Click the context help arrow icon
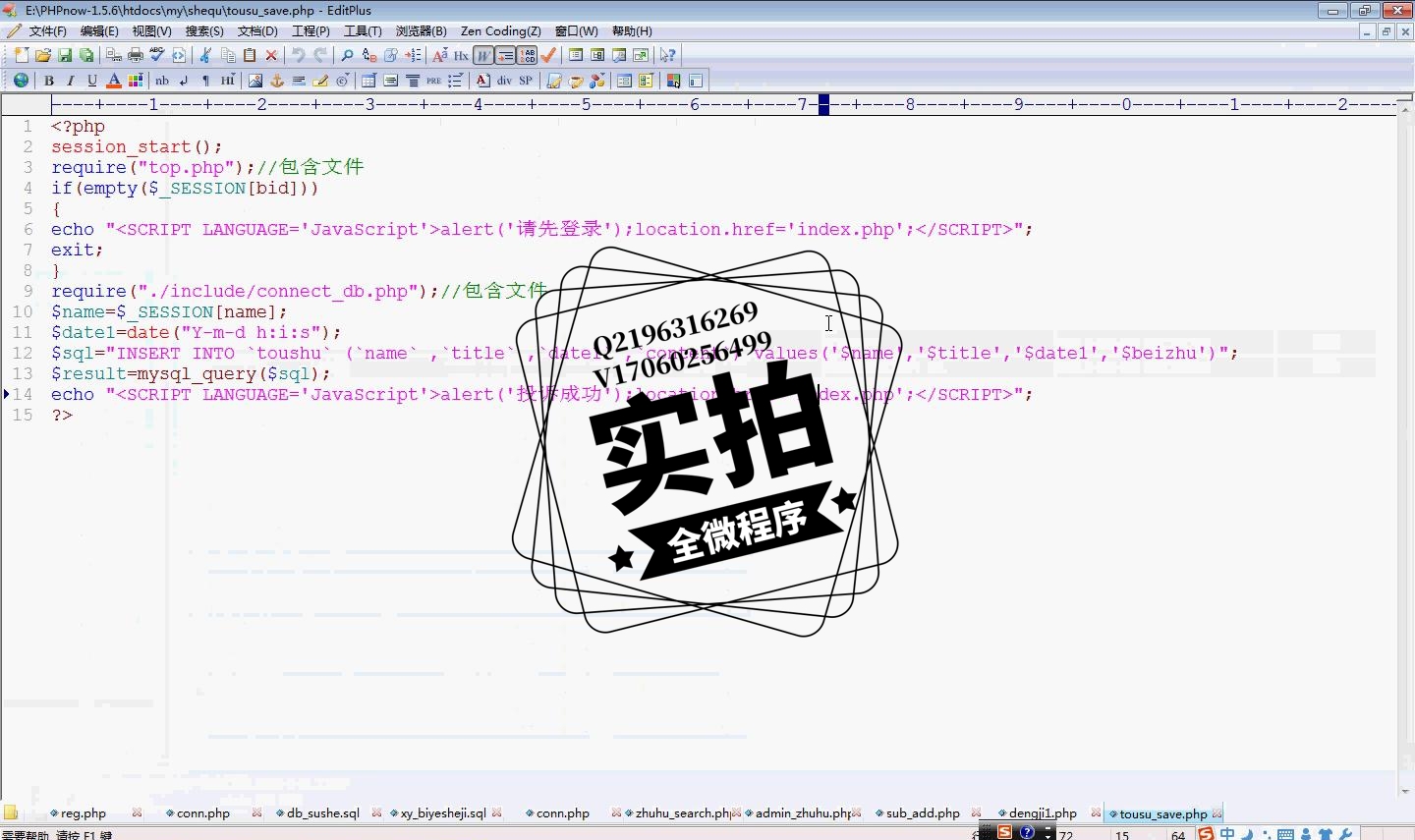The image size is (1415, 840). click(667, 55)
